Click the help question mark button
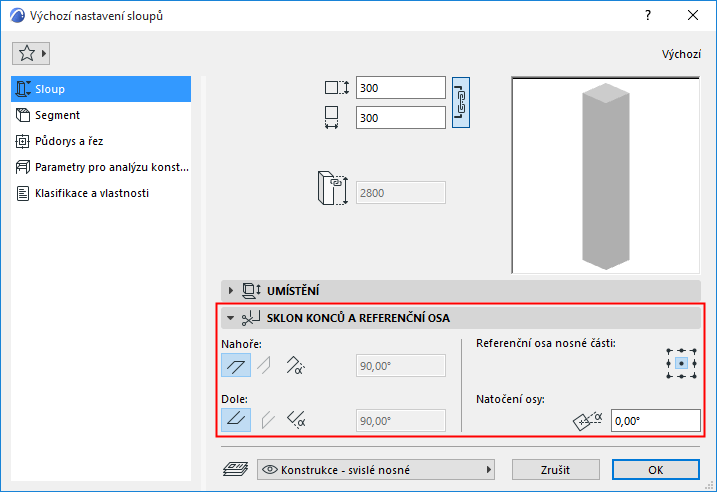717x492 pixels. tap(647, 16)
